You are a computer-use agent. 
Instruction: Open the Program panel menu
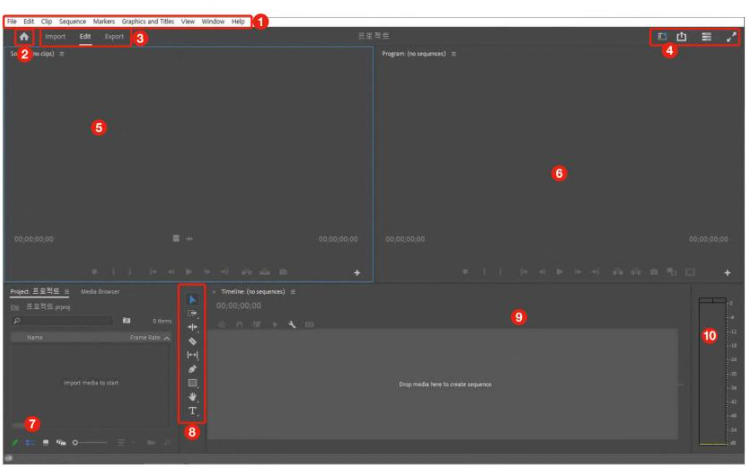[x=454, y=54]
